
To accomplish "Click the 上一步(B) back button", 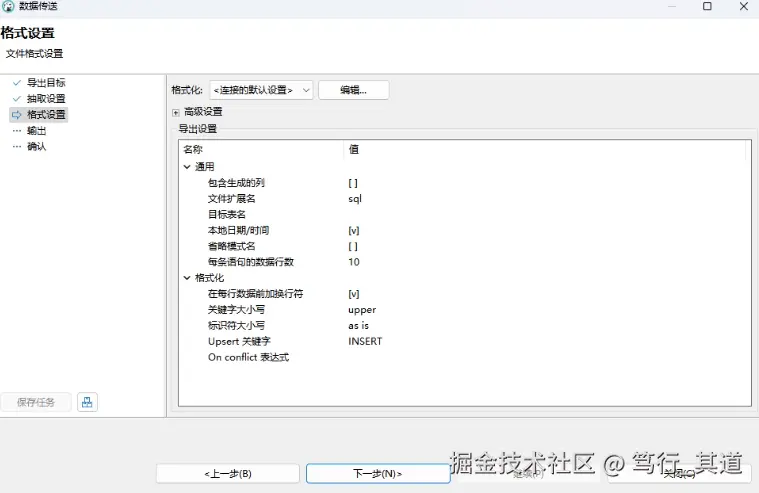I will coord(228,474).
